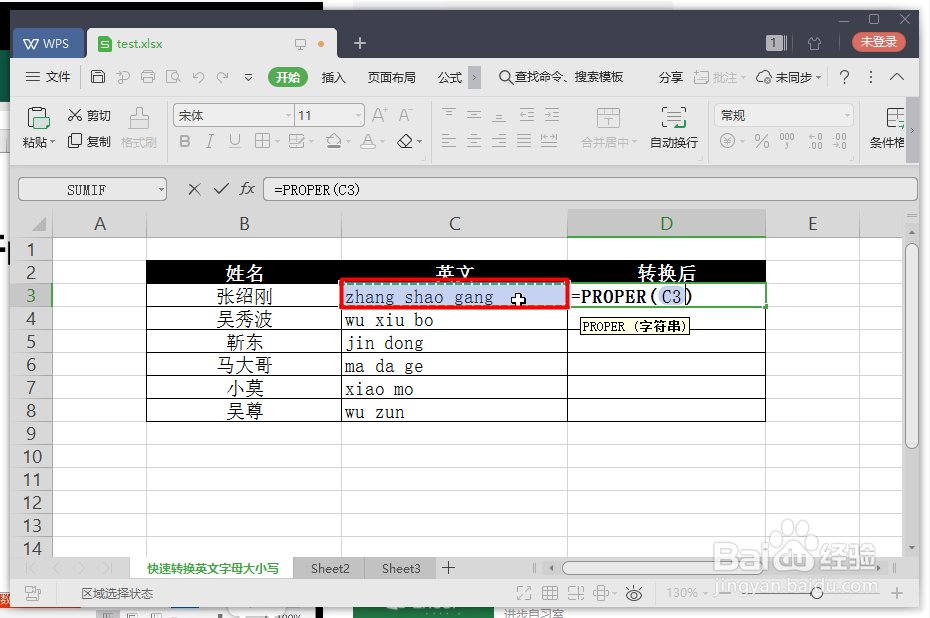Screen dimensions: 930x618
Task: Open the font size 11 dropdown
Action: tap(359, 115)
